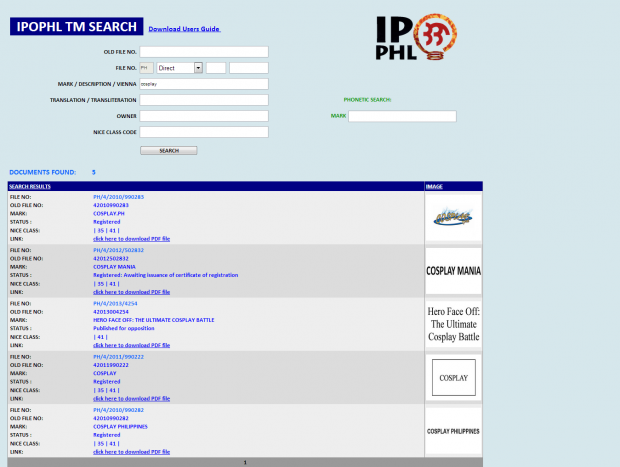This screenshot has width=620, height=467.
Task: Click the Old File No. input field
Action: click(204, 52)
